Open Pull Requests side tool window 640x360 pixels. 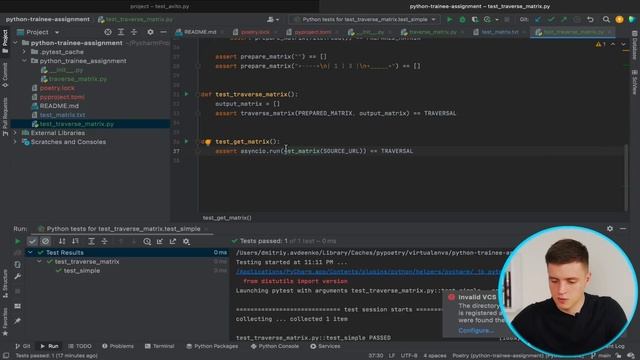coord(5,116)
